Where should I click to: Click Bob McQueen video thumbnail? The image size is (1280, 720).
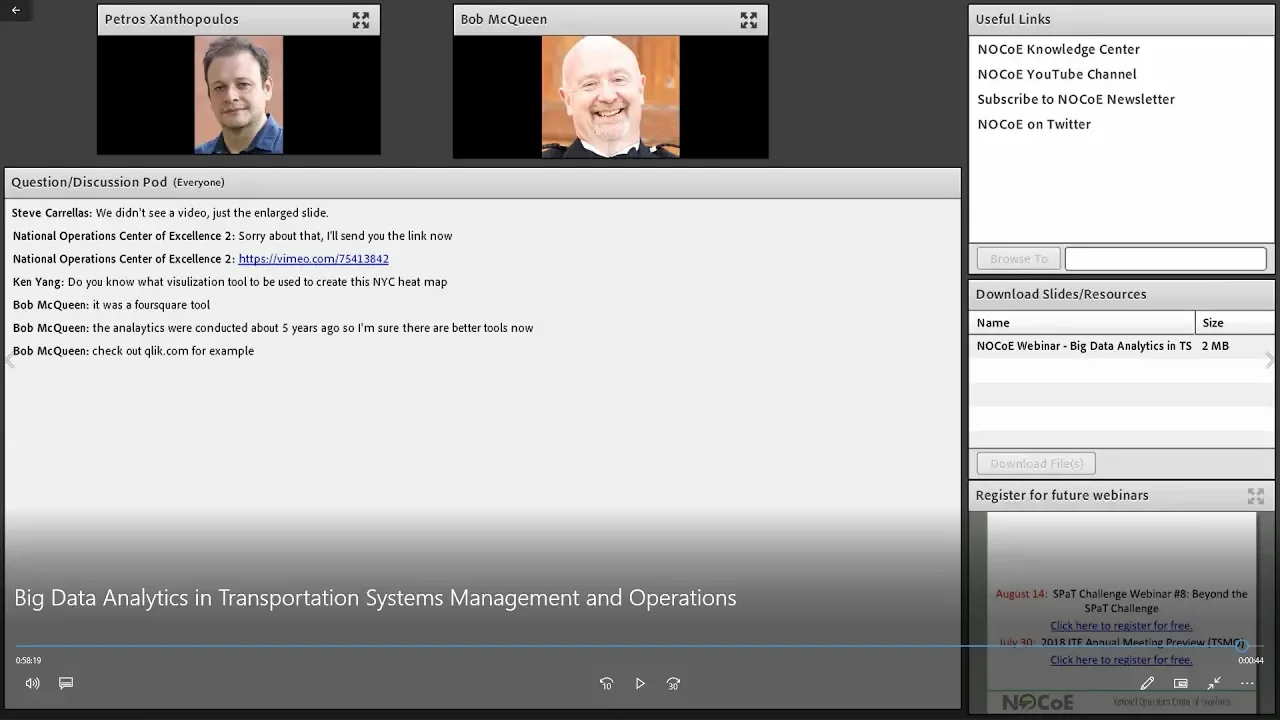610,96
